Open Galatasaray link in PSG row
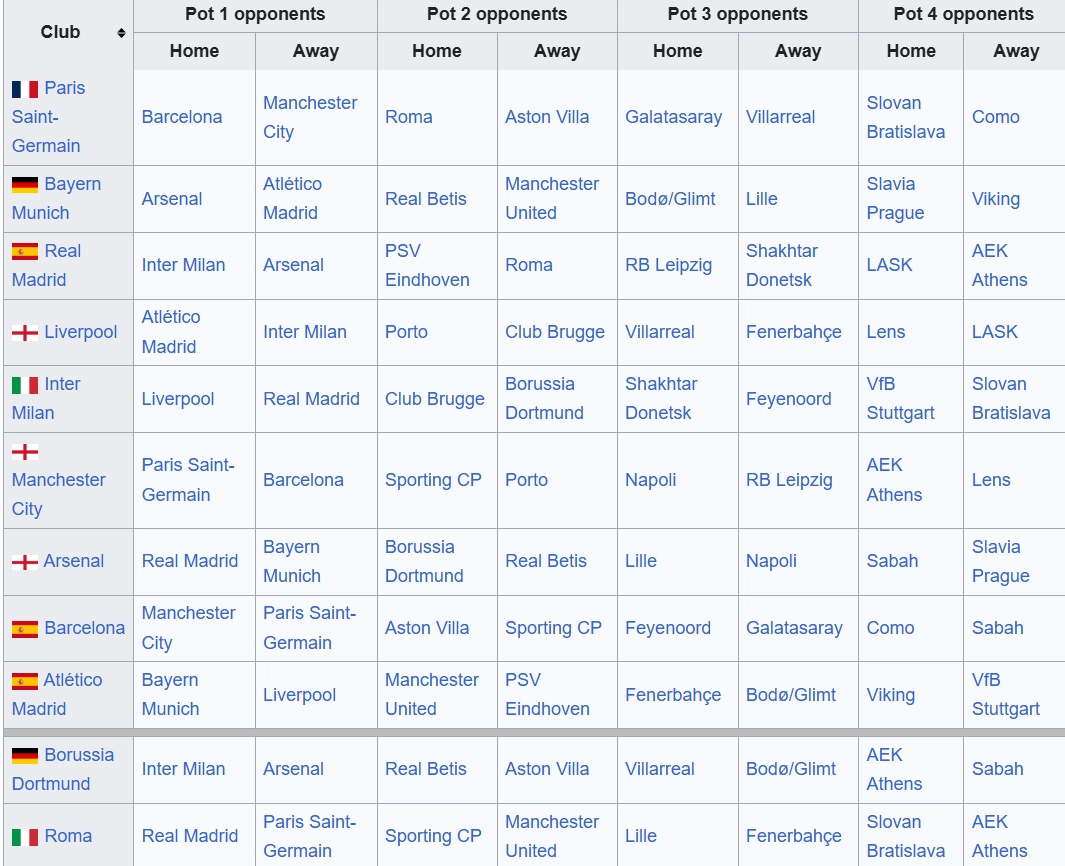Viewport: 1065px width, 866px height. (x=673, y=117)
